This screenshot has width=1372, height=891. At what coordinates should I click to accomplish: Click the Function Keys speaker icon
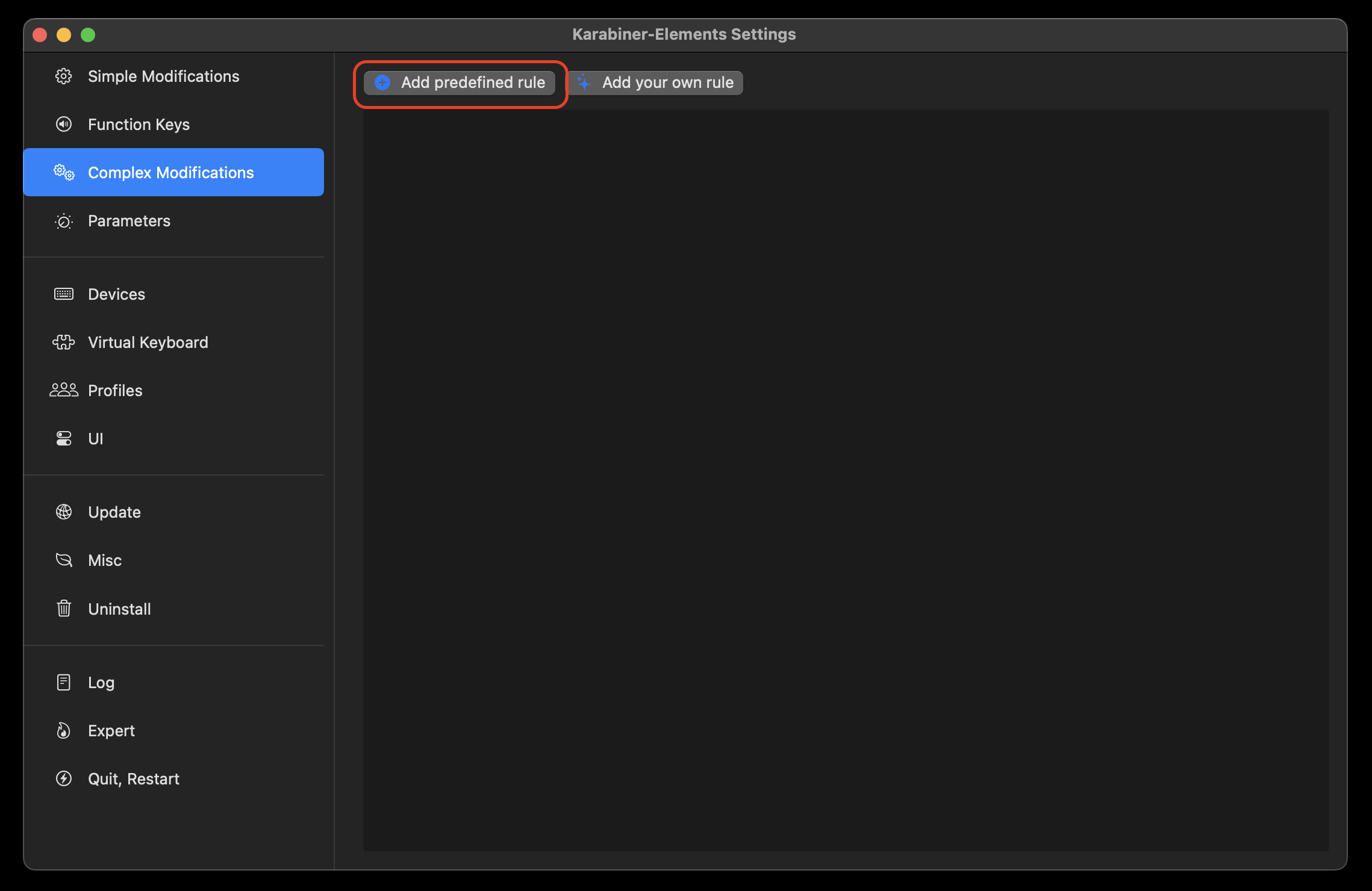[64, 125]
